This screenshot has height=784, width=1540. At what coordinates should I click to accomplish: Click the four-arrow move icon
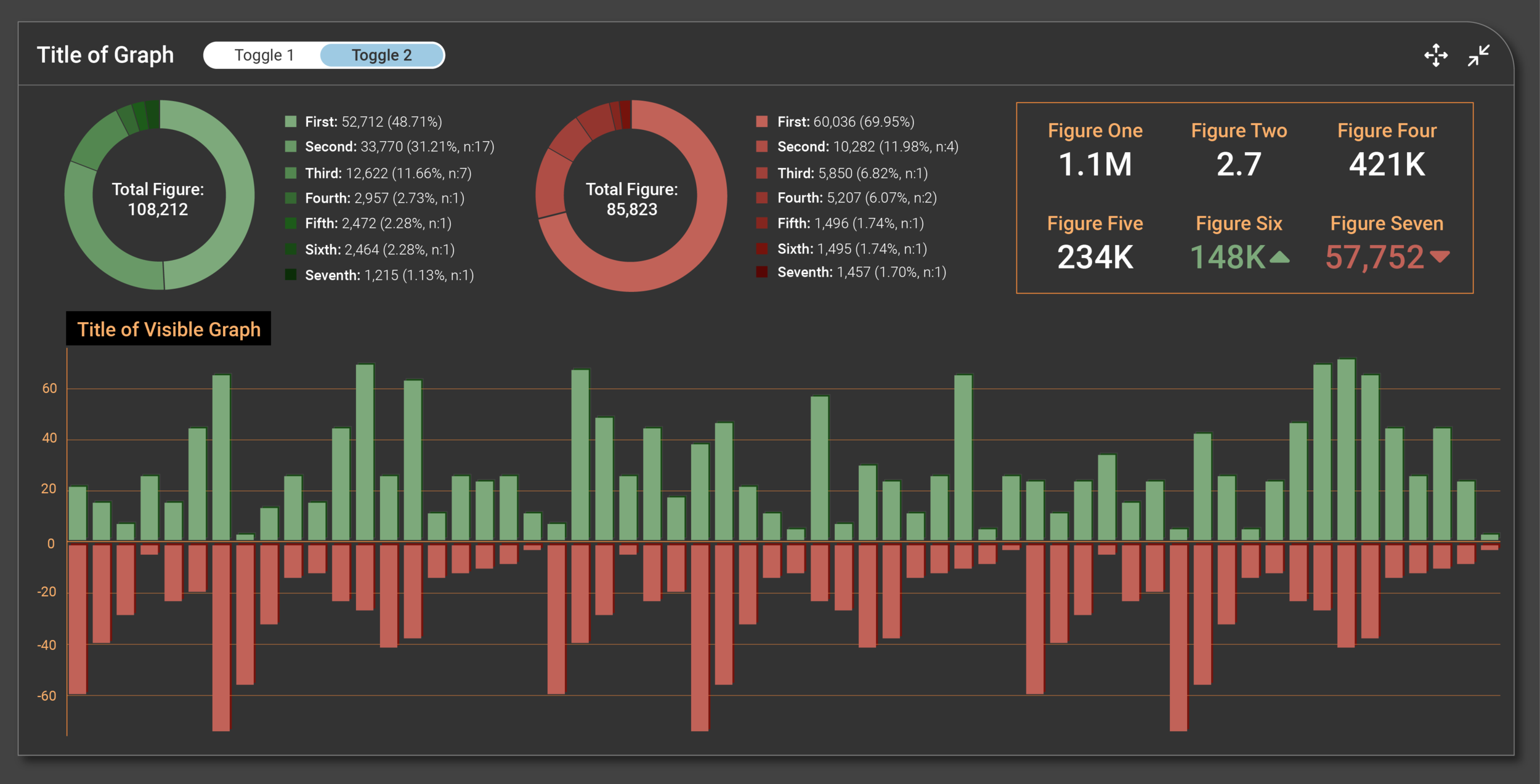click(1436, 55)
